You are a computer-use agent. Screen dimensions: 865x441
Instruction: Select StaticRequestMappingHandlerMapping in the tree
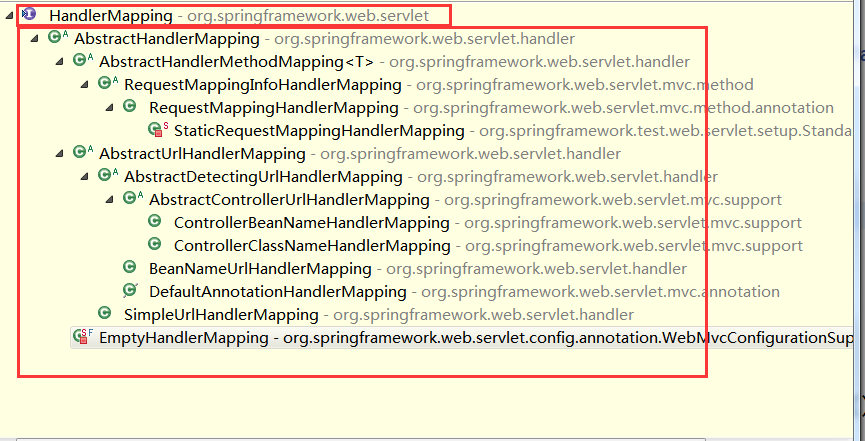319,131
